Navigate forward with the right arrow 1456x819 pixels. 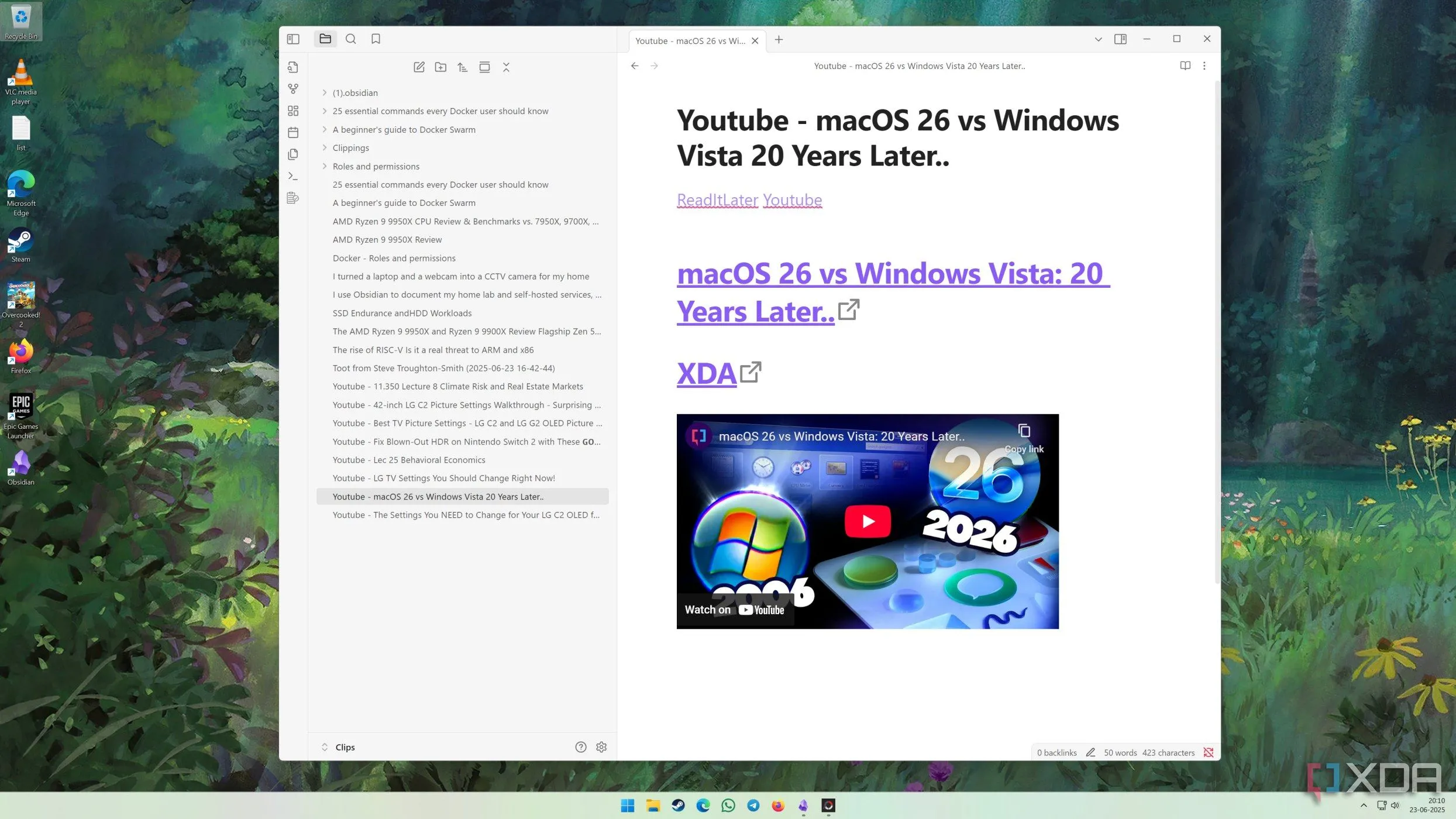[655, 66]
